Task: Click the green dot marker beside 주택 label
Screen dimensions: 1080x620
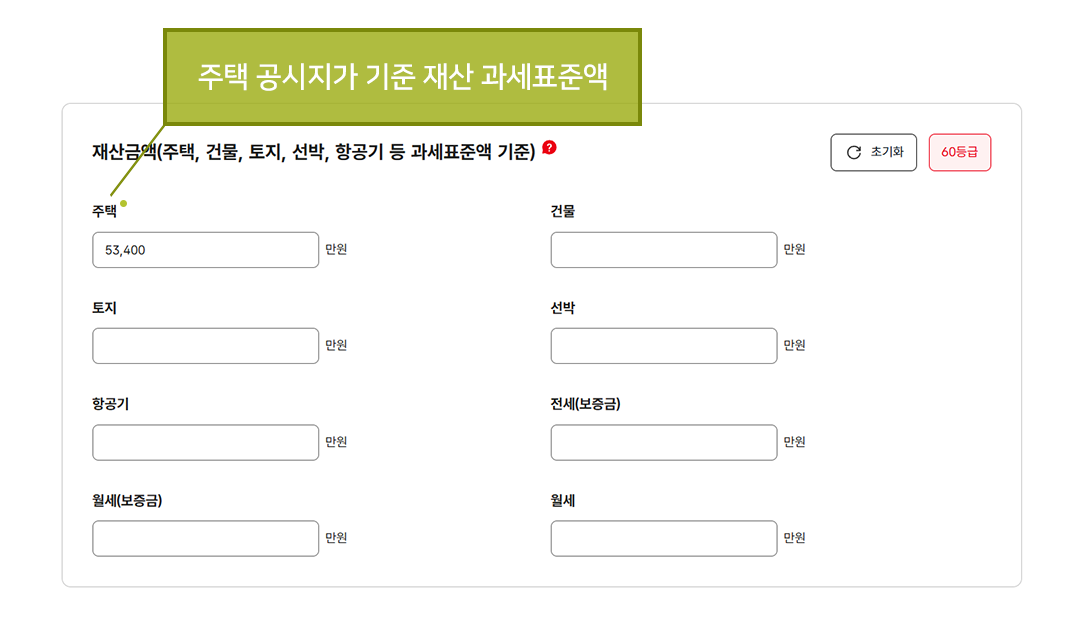Action: pyautogui.click(x=124, y=202)
